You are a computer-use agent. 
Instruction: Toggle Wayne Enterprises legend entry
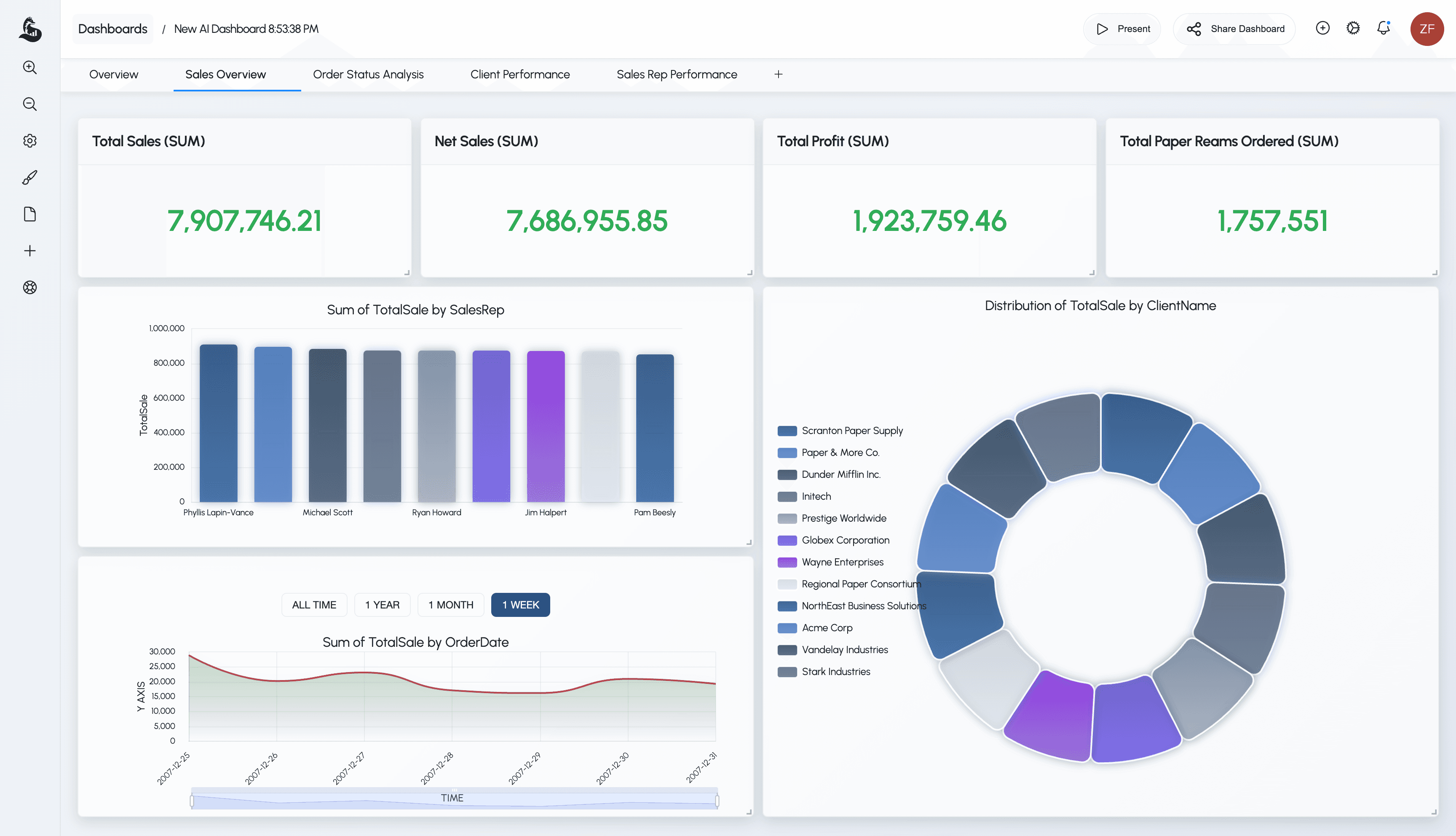[x=842, y=562]
